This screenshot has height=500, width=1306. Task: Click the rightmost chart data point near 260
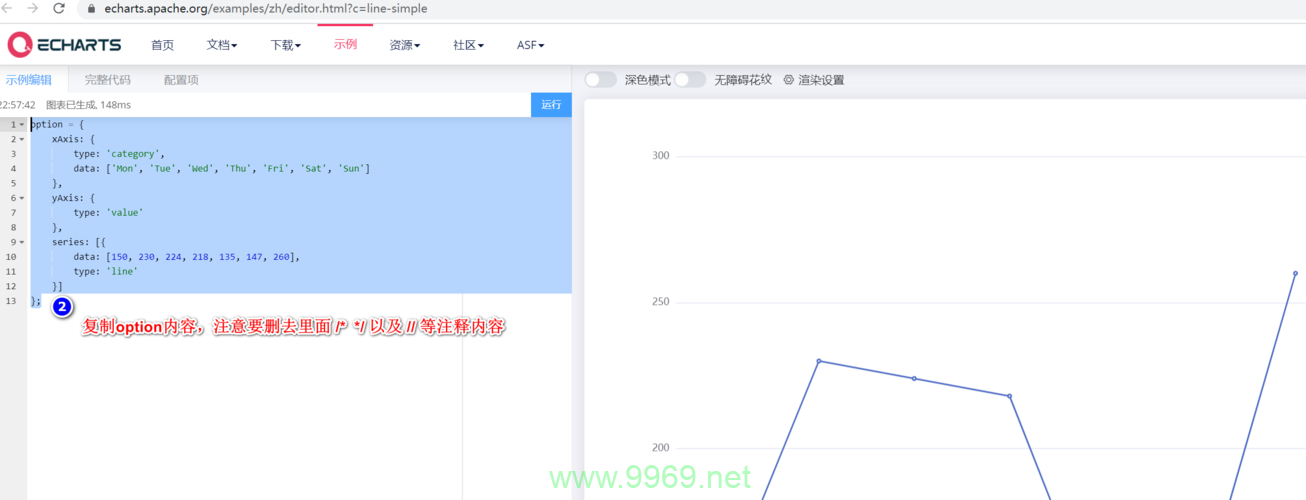pos(1295,273)
